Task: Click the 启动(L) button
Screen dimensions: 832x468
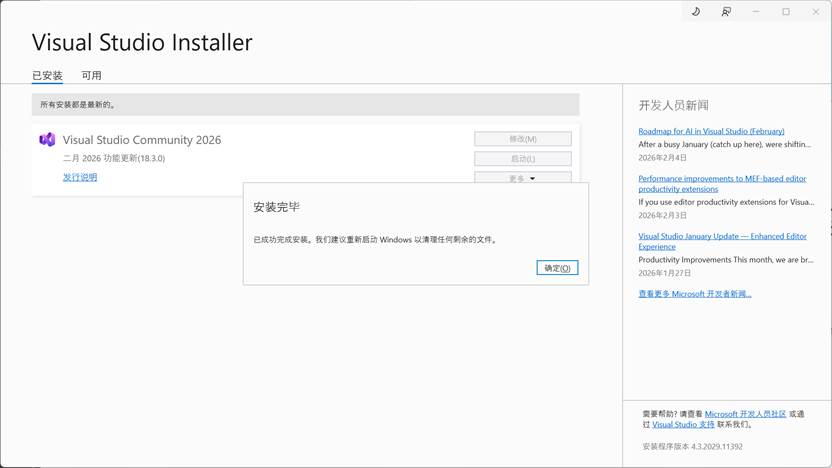Action: pyautogui.click(x=523, y=159)
